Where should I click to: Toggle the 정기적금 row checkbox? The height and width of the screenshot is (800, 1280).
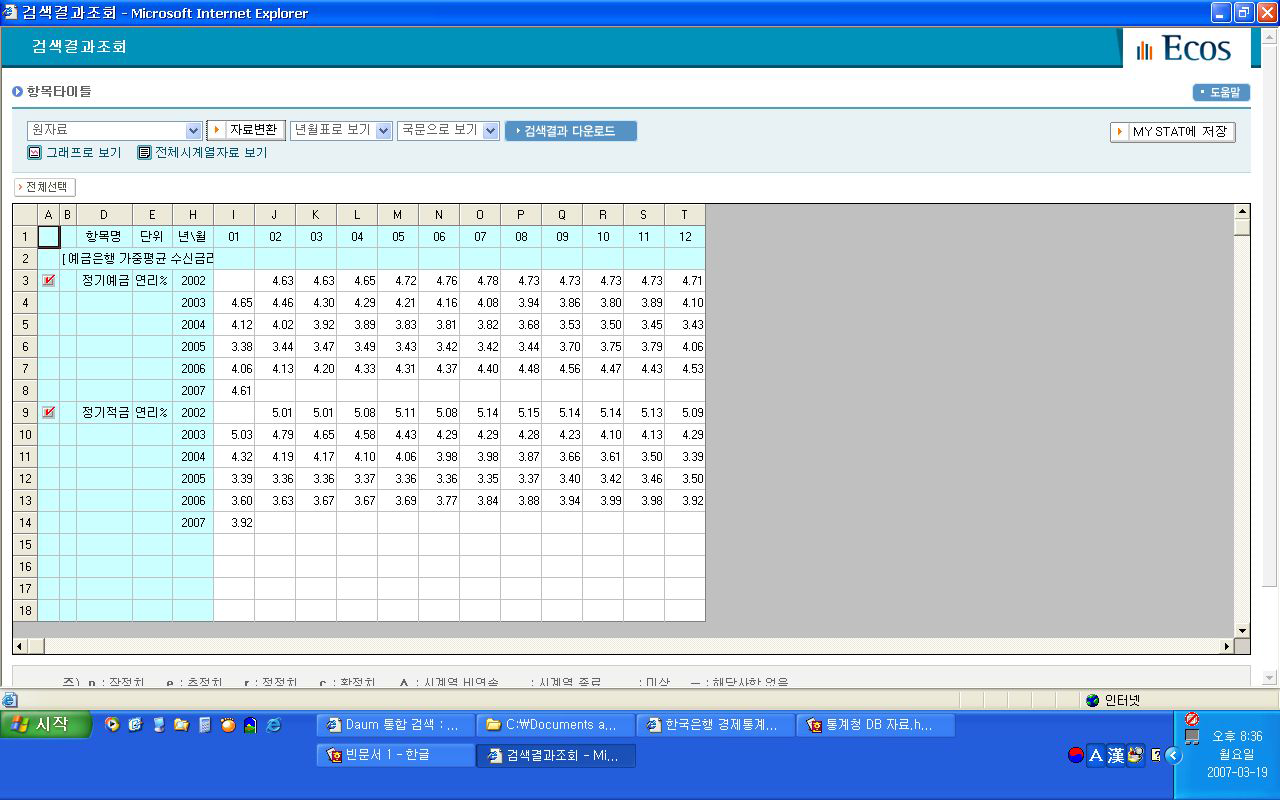pos(48,412)
